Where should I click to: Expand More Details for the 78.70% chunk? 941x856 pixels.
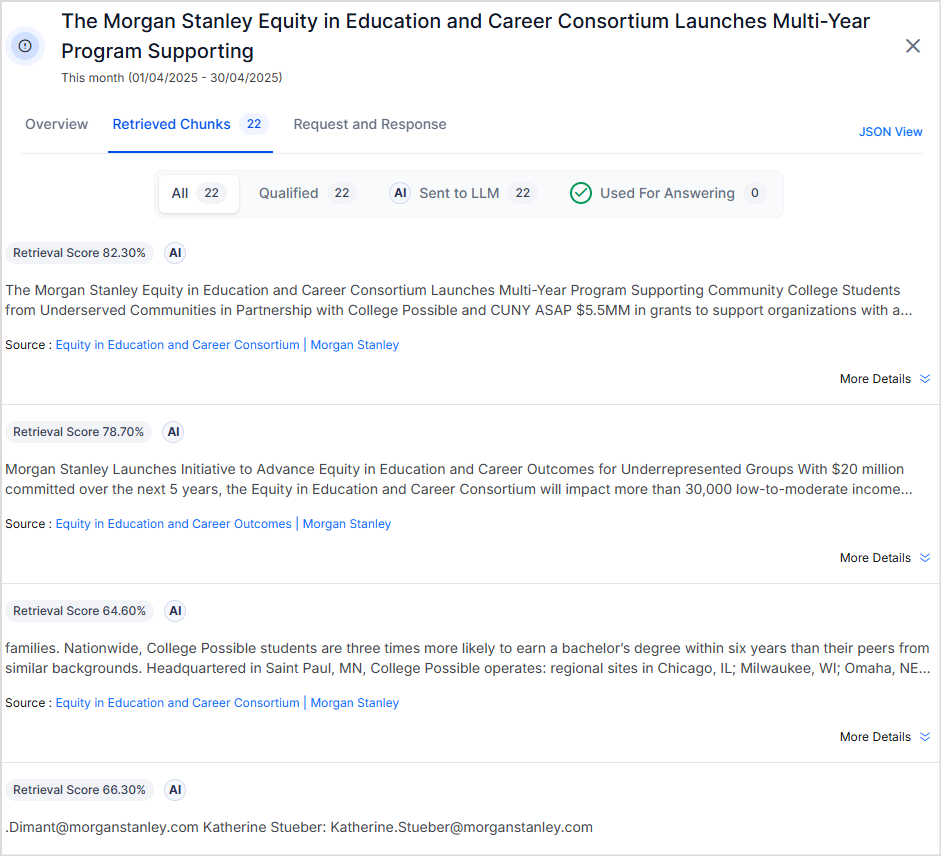[884, 558]
